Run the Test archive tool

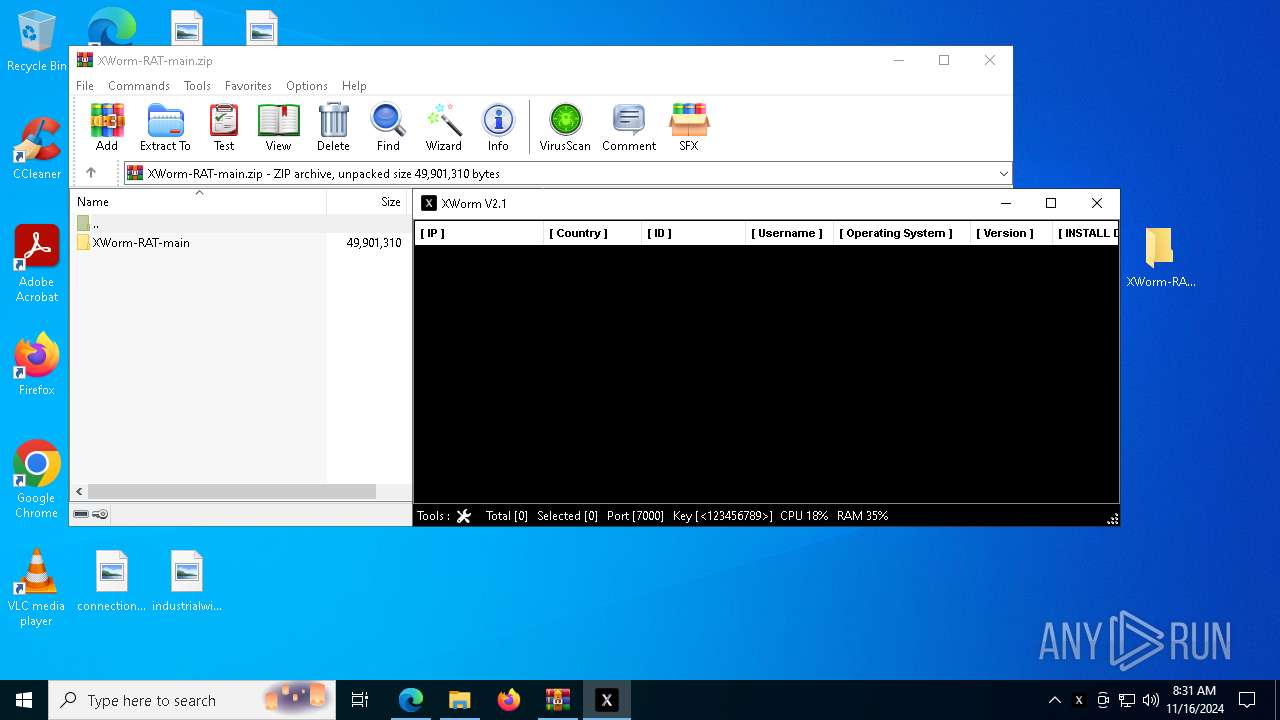(x=224, y=127)
